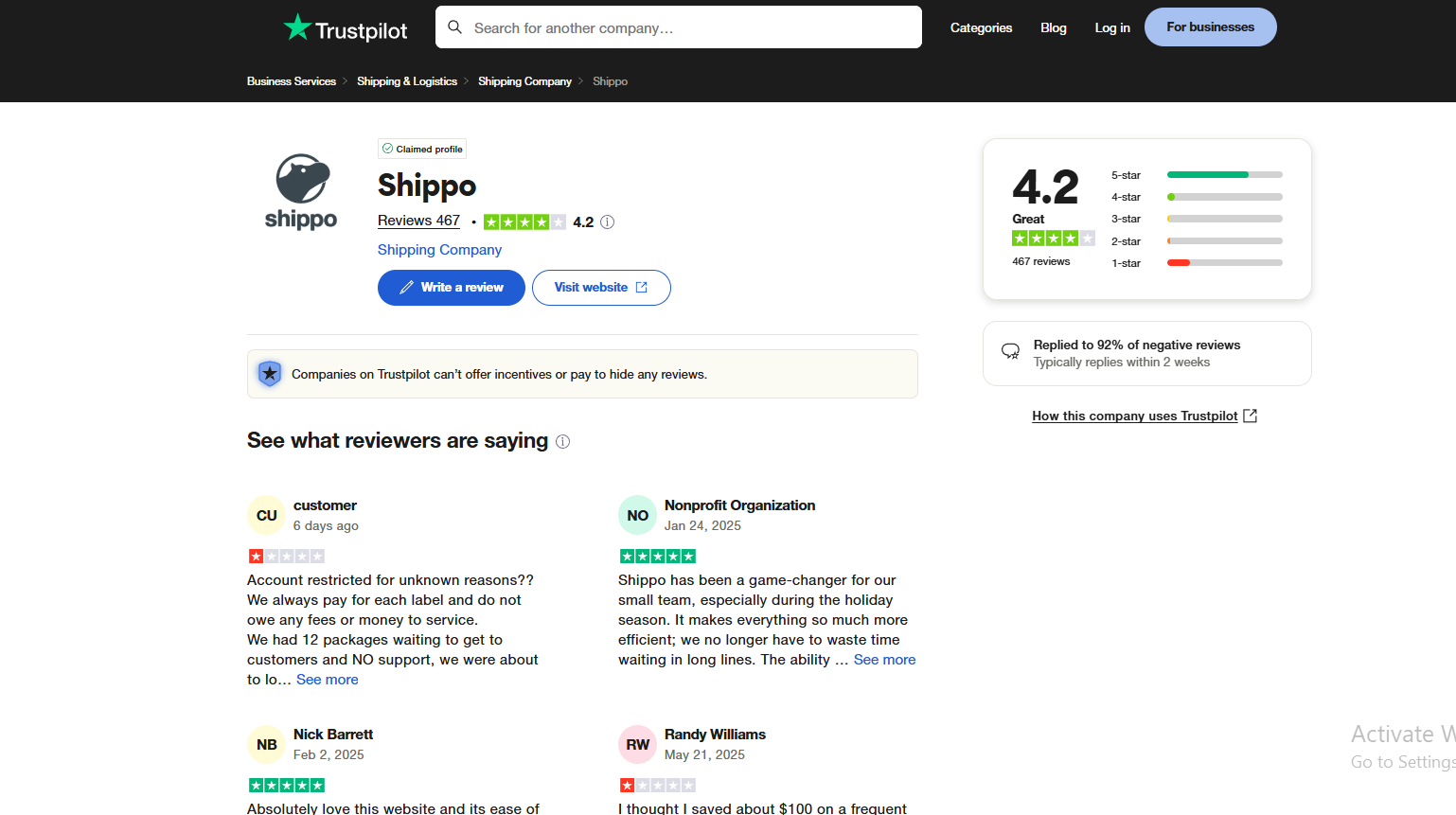Go to Business Services breadcrumb
Viewport: 1456px width, 815px height.
292,81
